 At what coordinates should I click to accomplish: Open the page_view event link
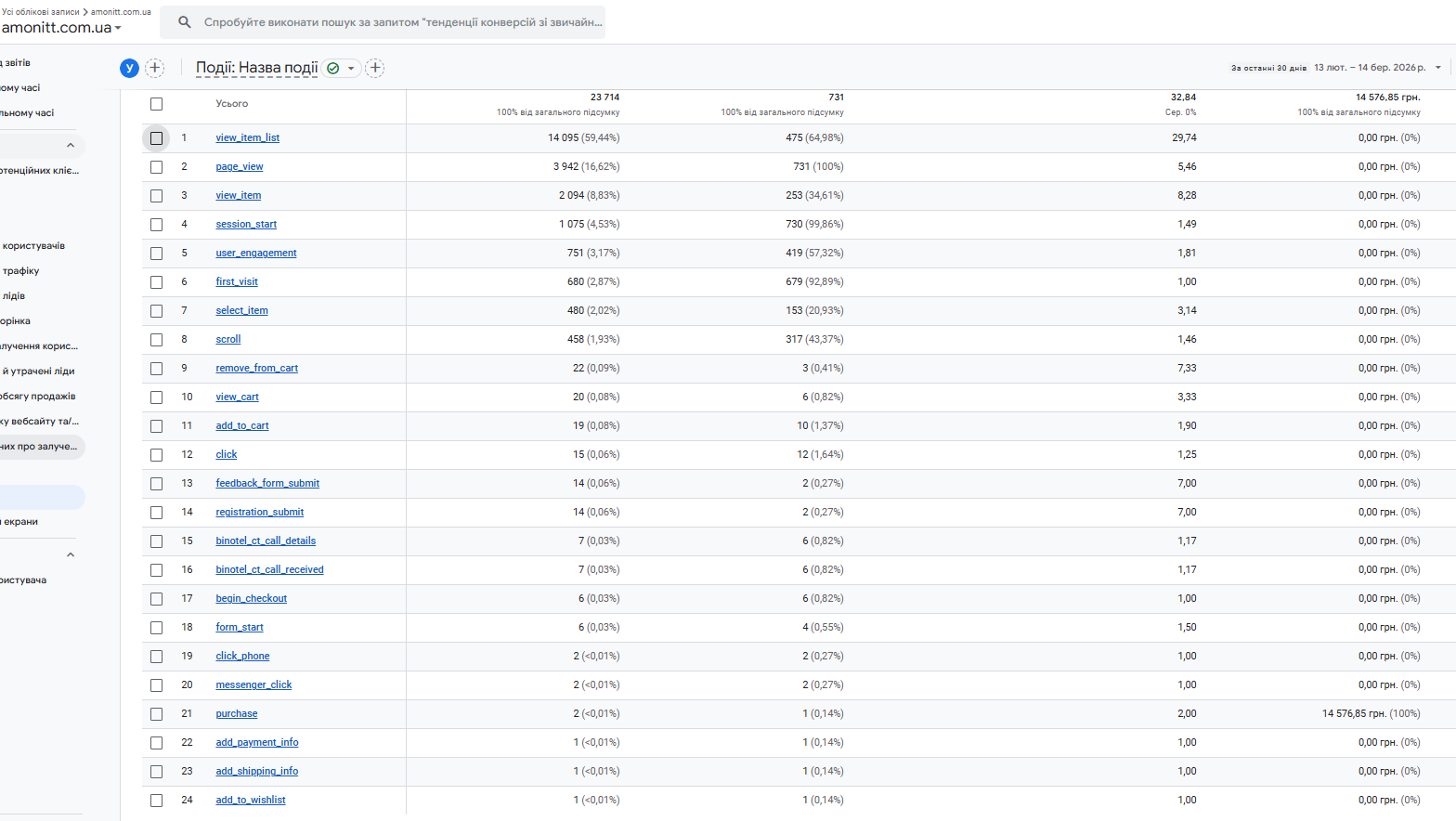tap(240, 167)
